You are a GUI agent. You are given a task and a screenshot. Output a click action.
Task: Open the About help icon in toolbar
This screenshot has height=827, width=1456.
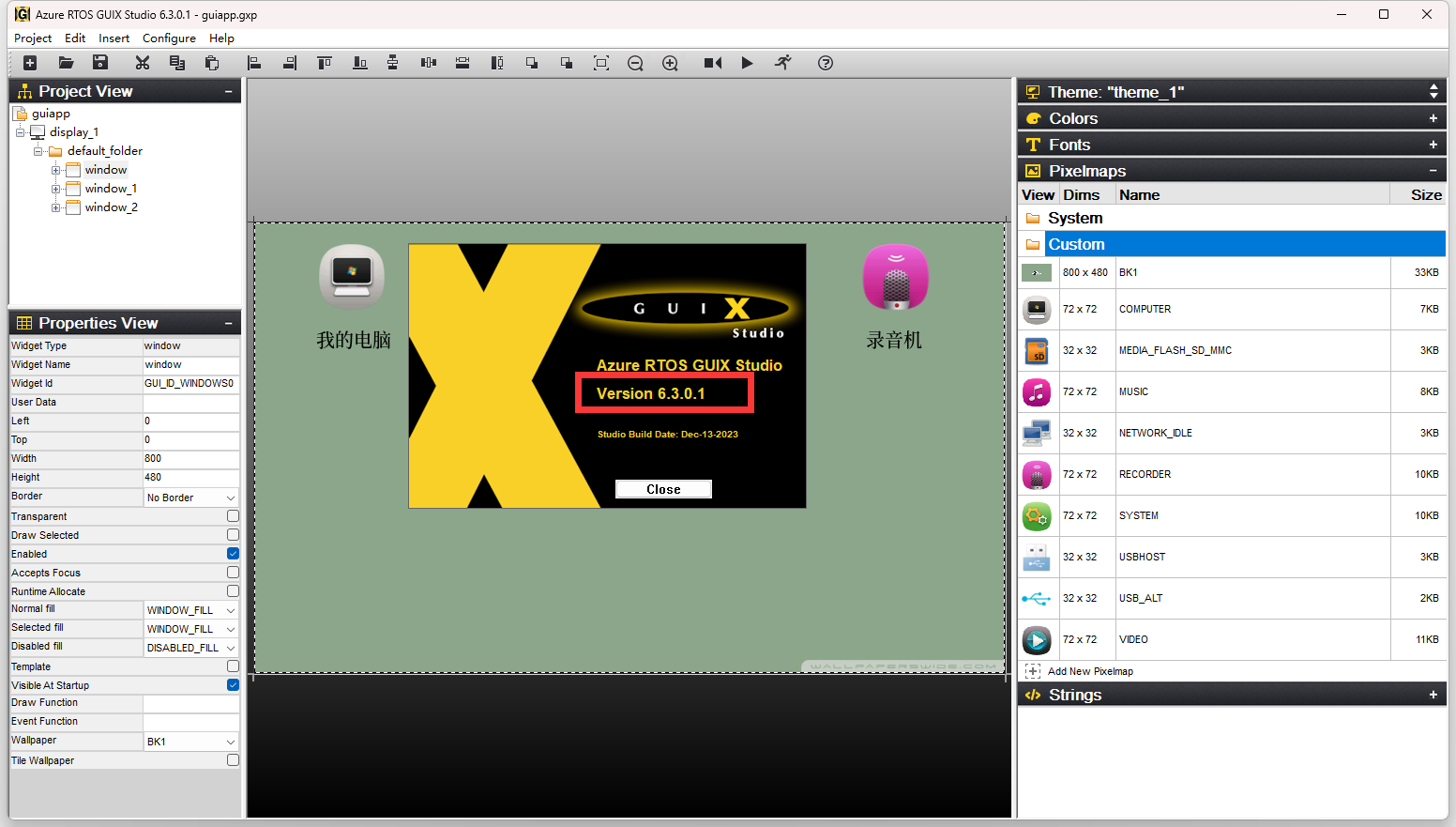[x=826, y=63]
